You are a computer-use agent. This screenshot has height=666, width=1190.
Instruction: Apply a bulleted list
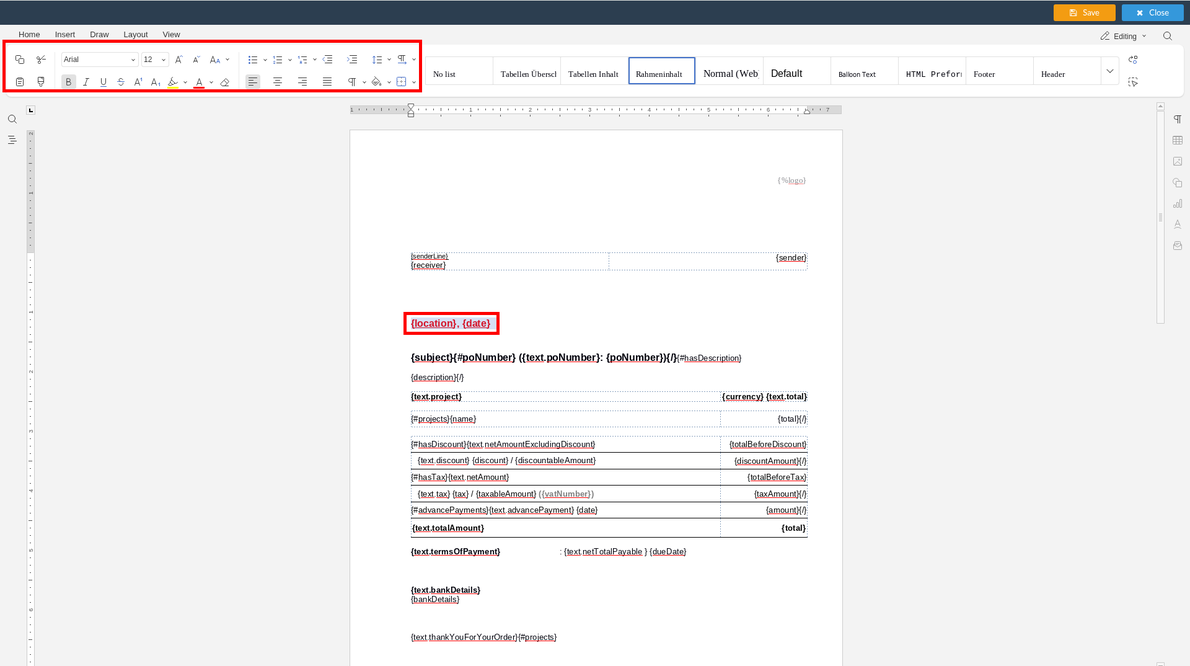tap(253, 59)
